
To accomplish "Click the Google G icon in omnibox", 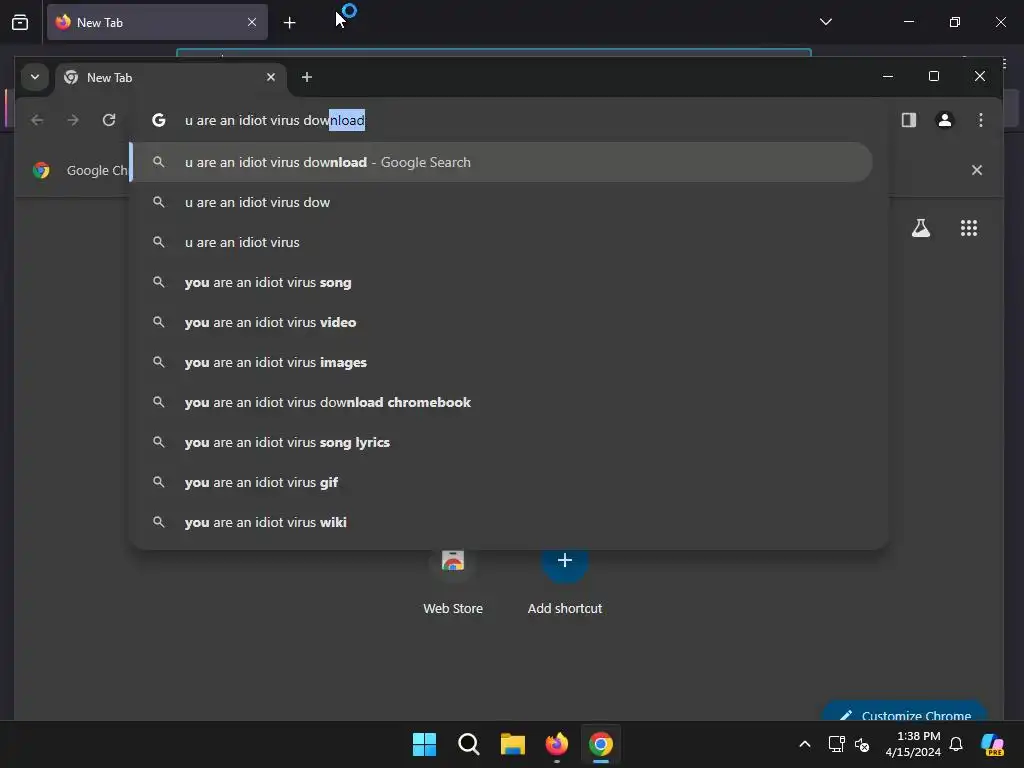I will point(159,120).
